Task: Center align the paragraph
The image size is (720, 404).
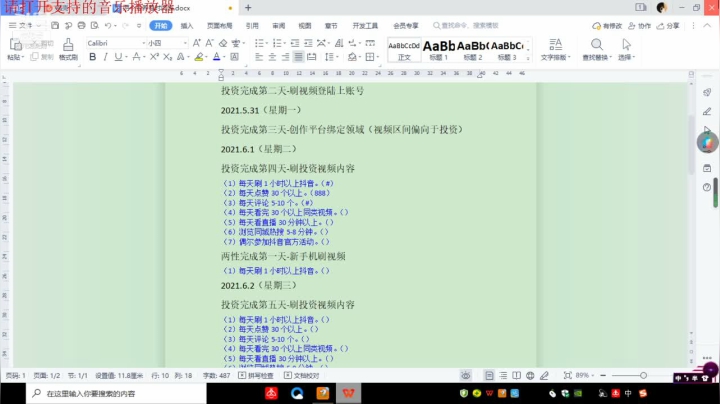Action: click(x=272, y=57)
